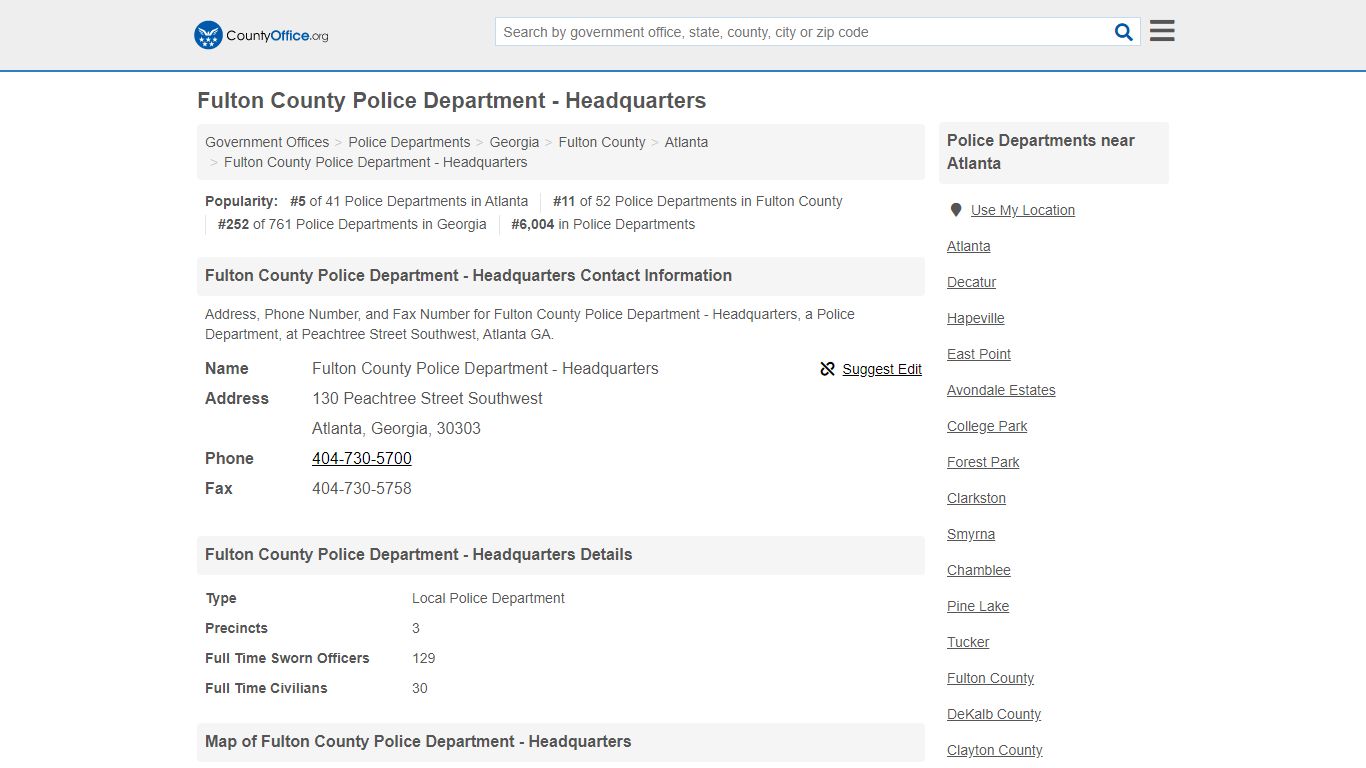Go to Fulton County breadcrumb link
Screen dimensions: 1366x768
pyautogui.click(x=602, y=142)
